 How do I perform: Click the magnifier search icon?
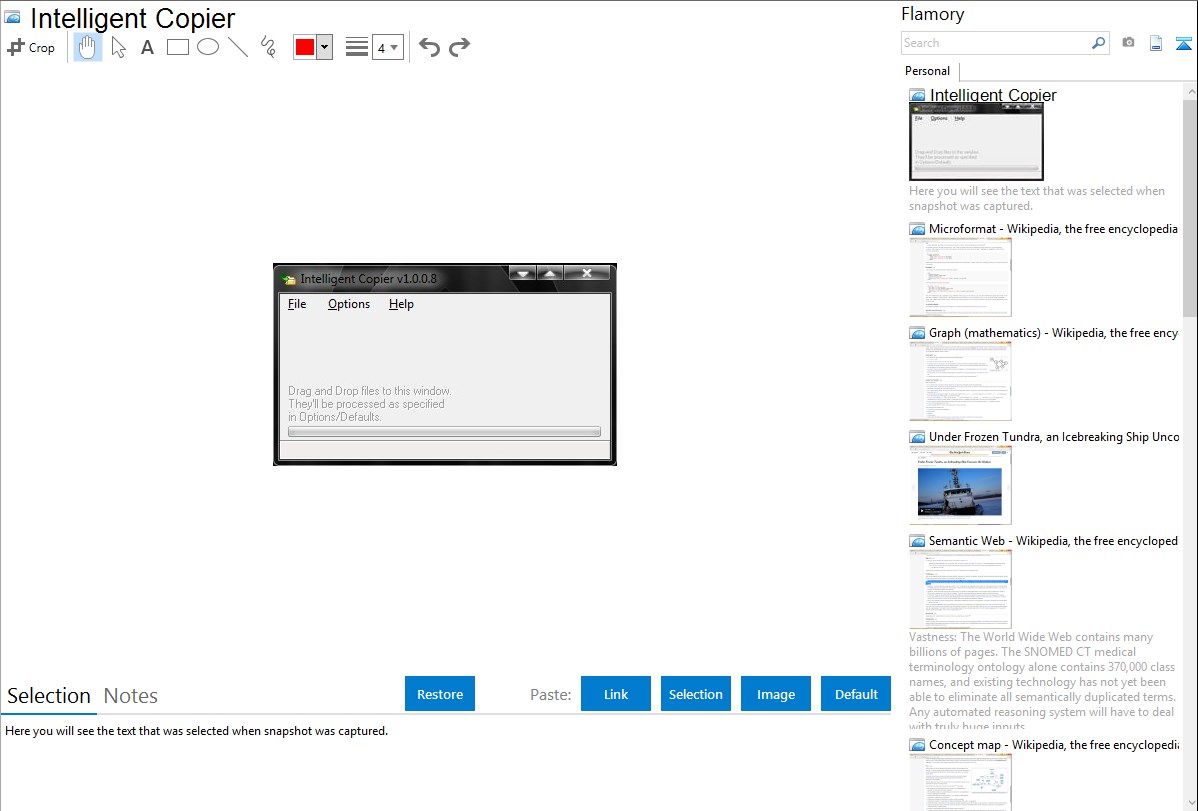(1099, 43)
